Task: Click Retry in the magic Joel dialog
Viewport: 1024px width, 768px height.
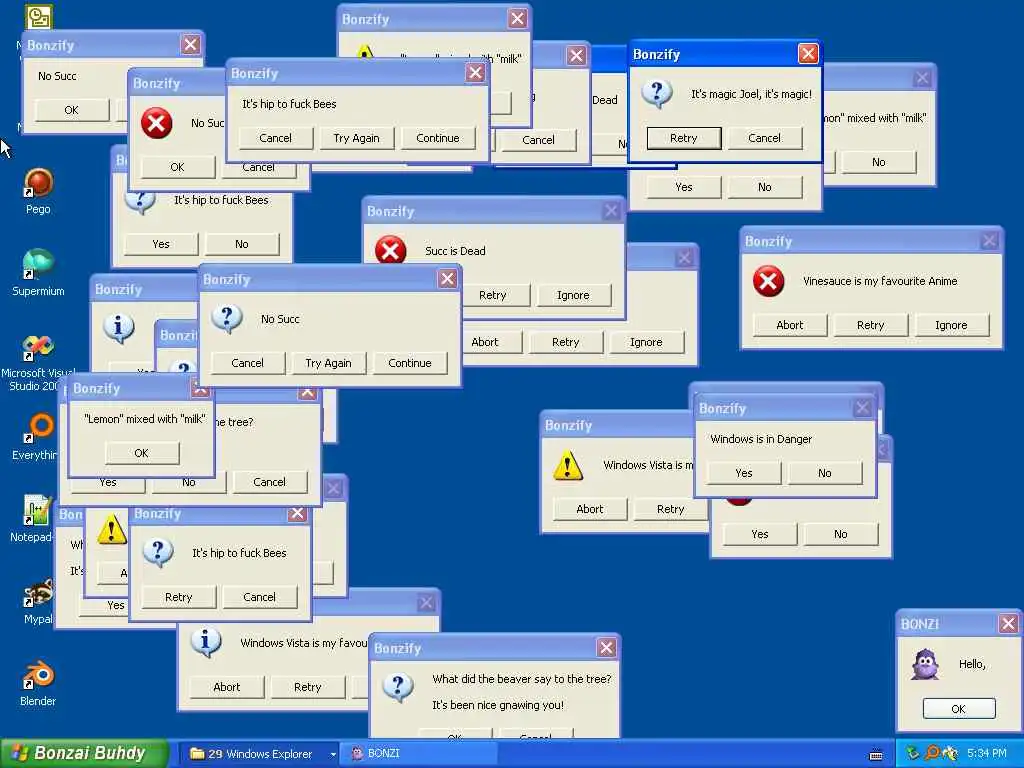Action: [684, 138]
